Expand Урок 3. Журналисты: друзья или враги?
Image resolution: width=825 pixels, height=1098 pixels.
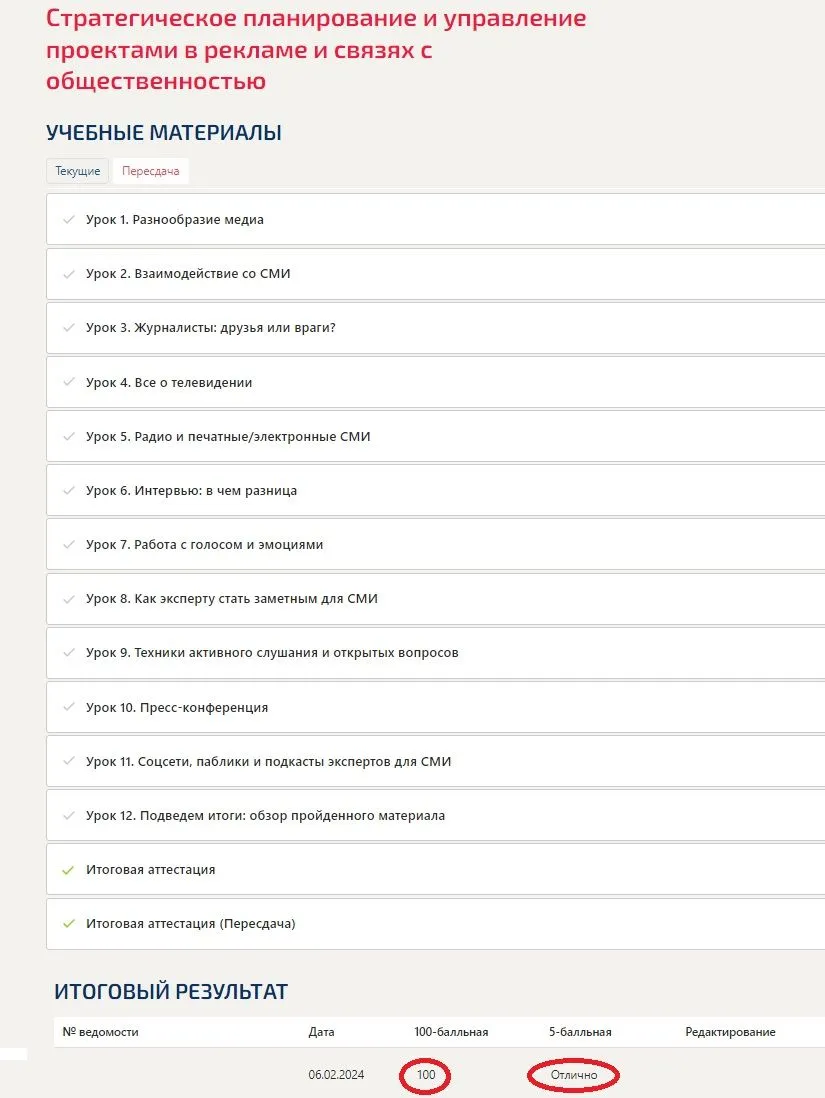pyautogui.click(x=436, y=328)
